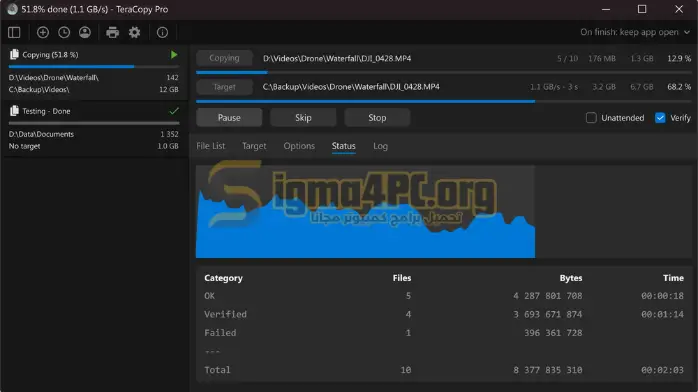Click the Total row label
This screenshot has height=392, width=698.
point(217,370)
